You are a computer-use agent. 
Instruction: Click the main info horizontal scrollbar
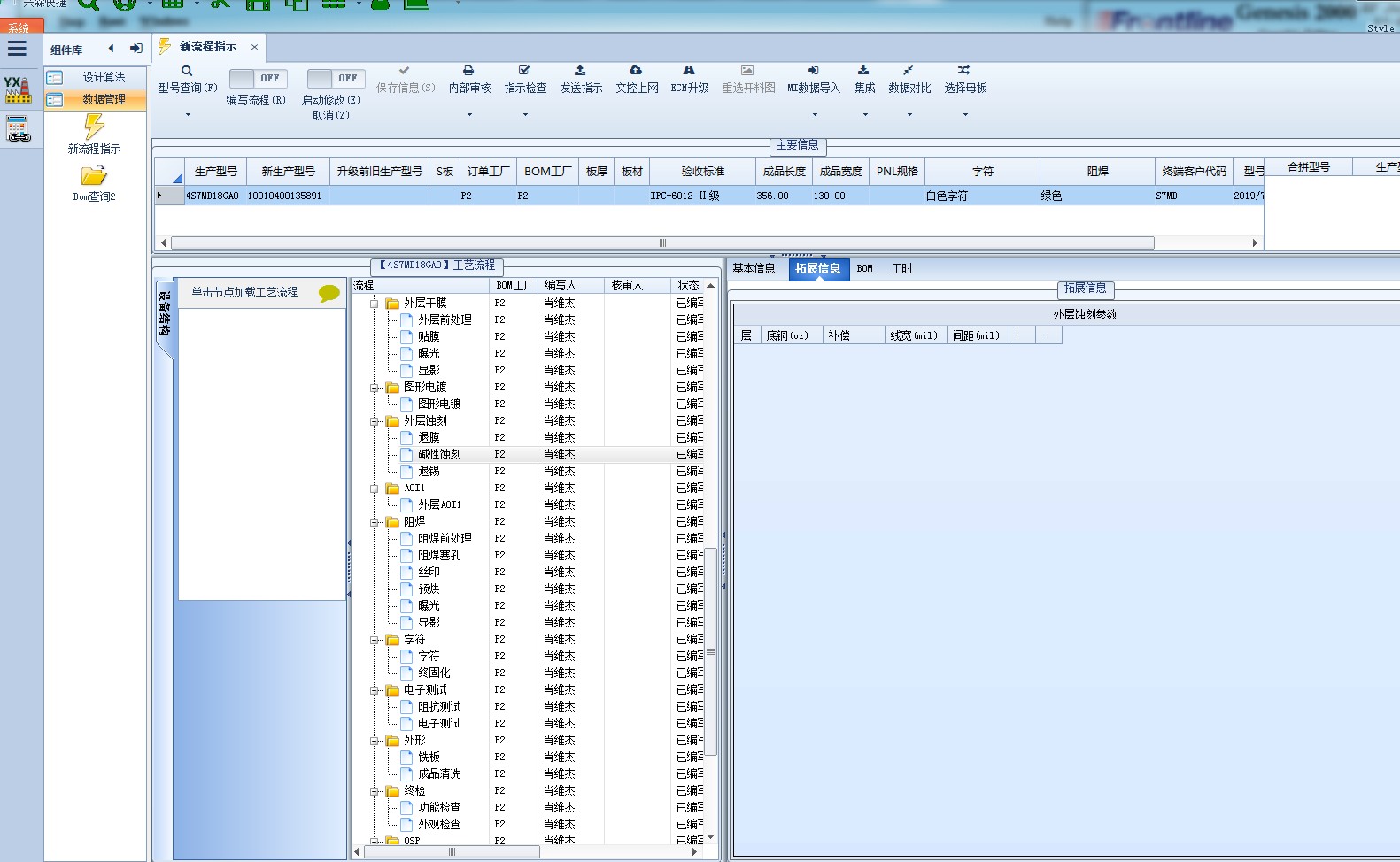tap(662, 242)
